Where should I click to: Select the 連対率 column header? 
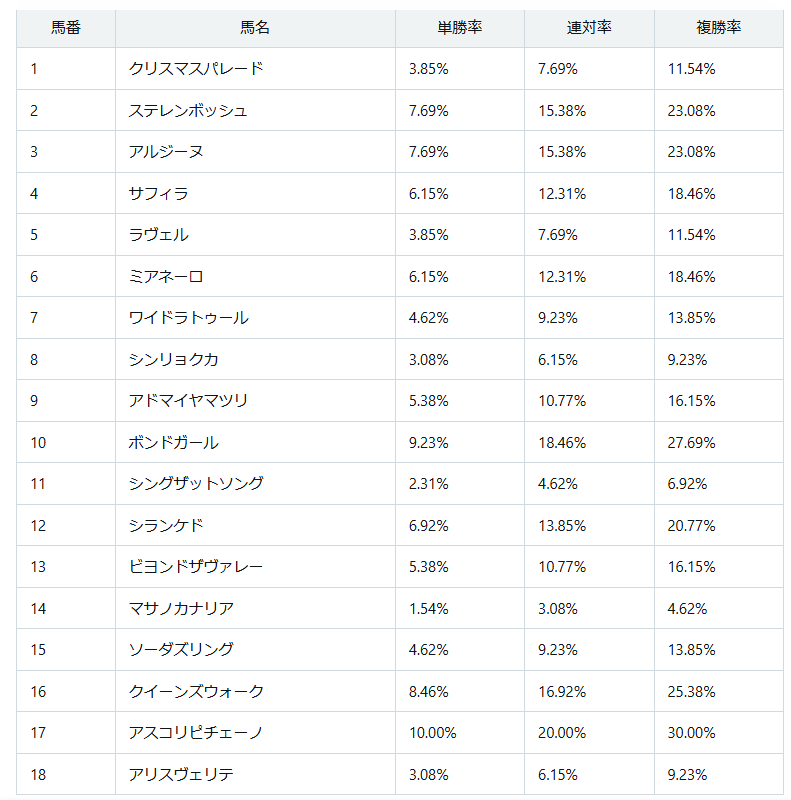pos(589,28)
